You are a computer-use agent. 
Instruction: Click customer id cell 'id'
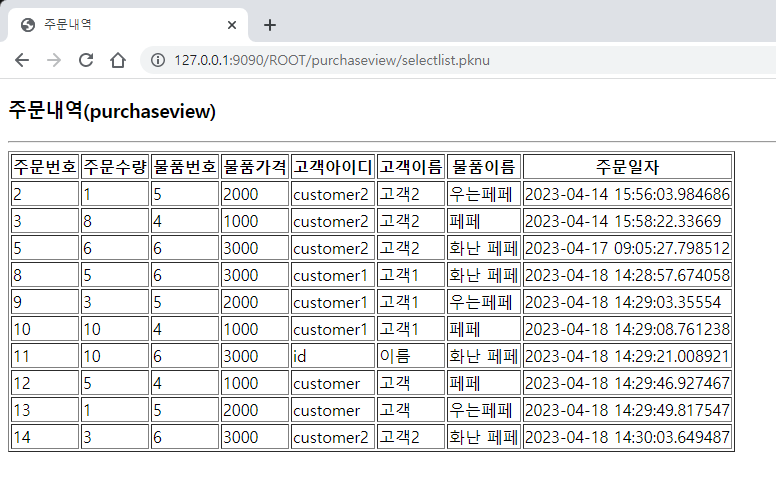pos(333,356)
